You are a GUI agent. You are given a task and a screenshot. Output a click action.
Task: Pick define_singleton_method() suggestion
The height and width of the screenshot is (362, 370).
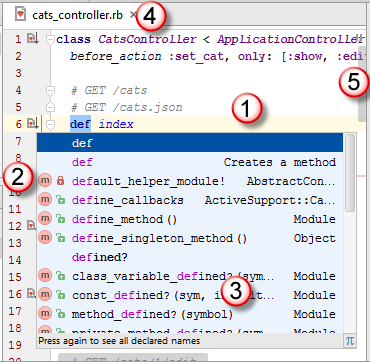(x=190, y=238)
